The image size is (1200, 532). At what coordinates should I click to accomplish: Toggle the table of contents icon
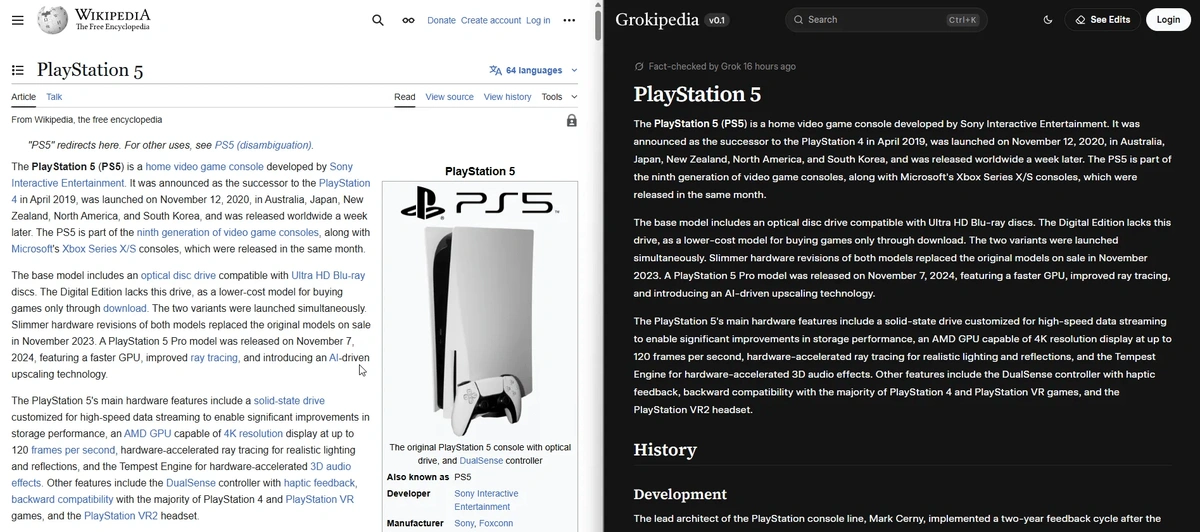18,70
